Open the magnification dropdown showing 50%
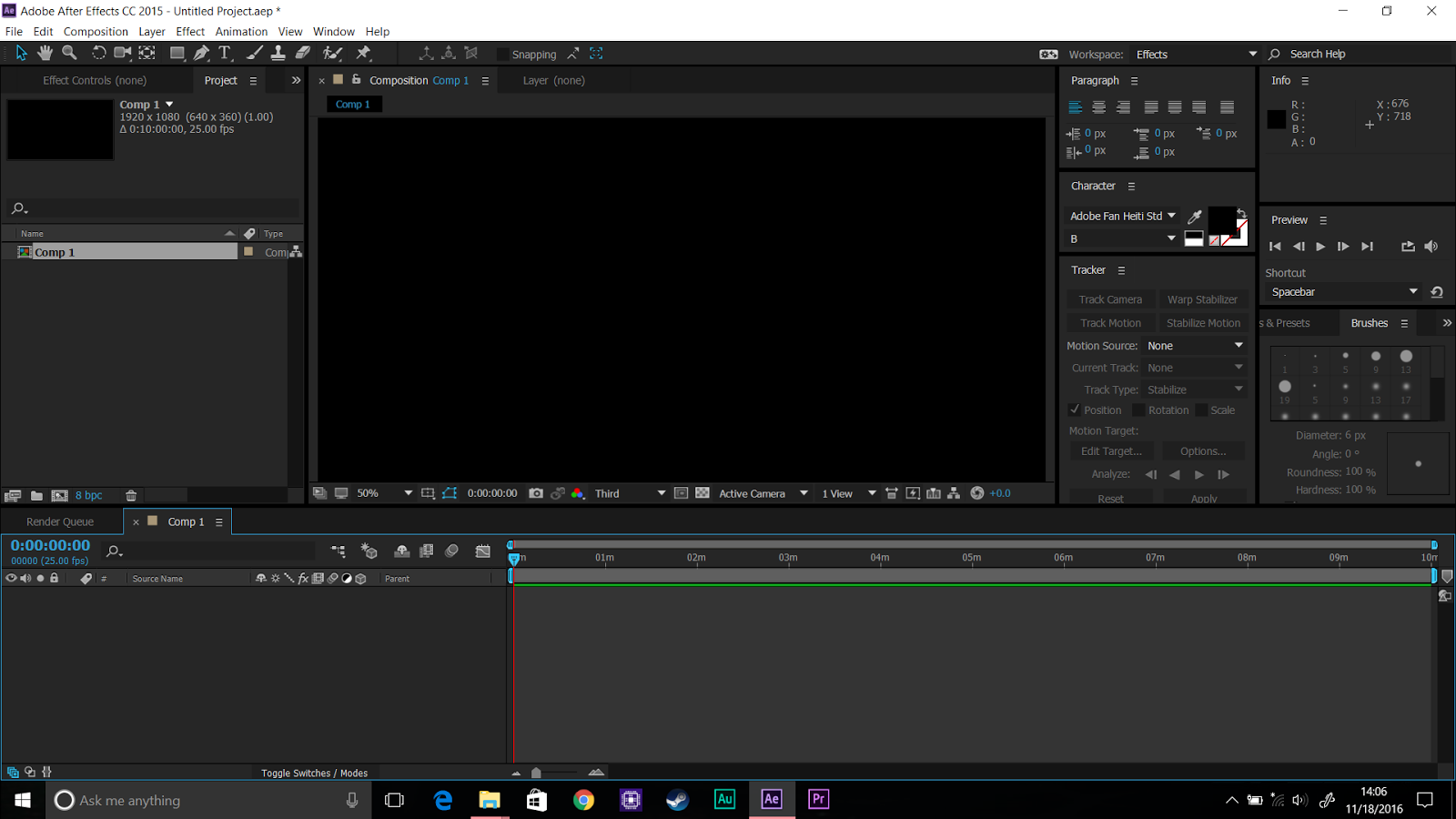The image size is (1456, 819). click(383, 493)
